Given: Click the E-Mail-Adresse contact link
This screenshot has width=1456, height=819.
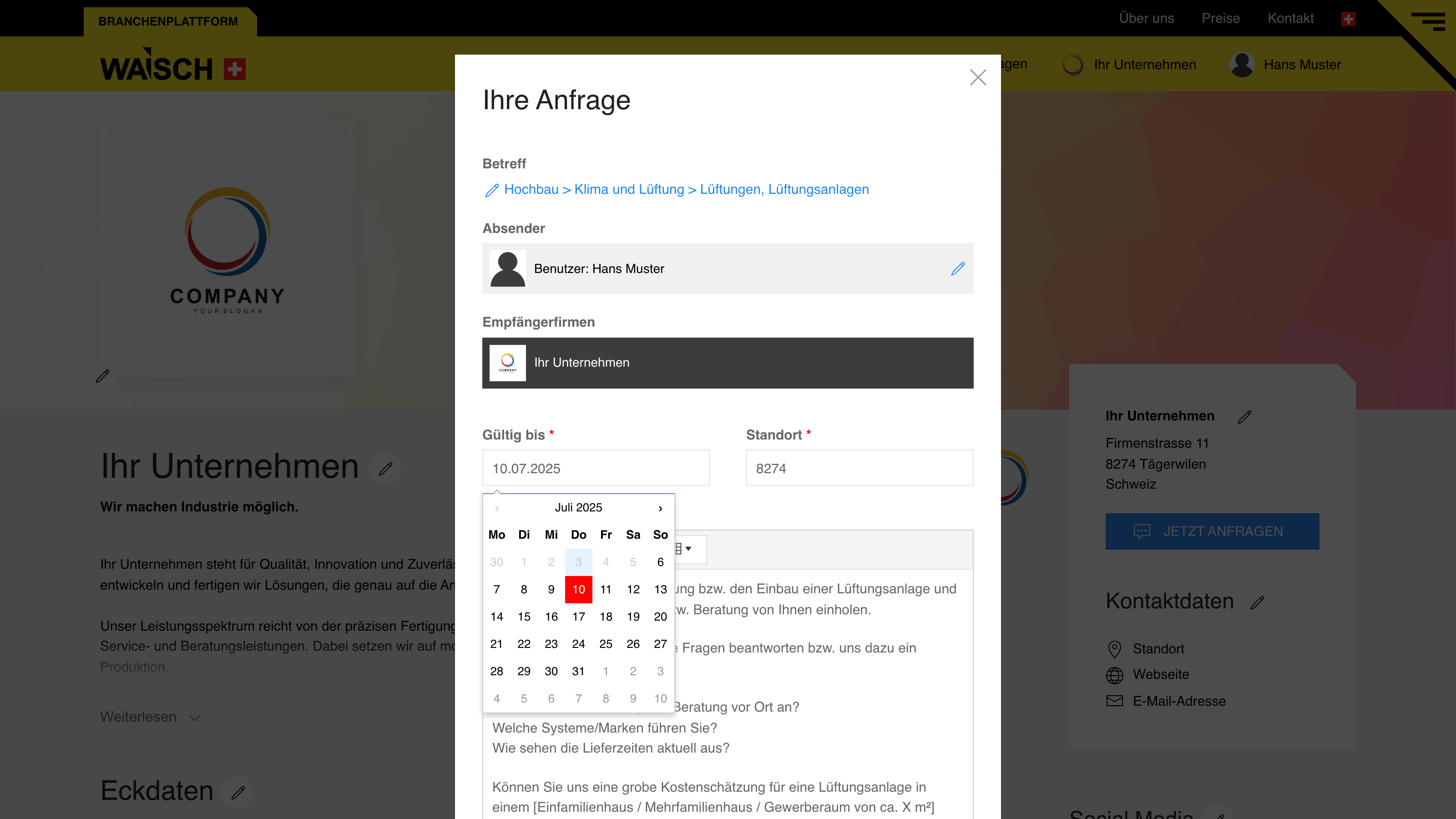Looking at the screenshot, I should [1179, 701].
